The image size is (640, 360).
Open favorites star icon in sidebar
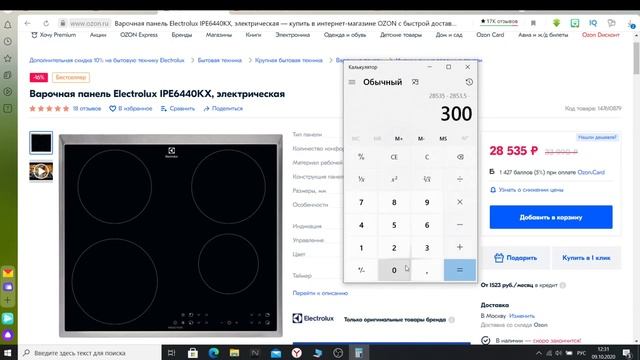(x=8, y=58)
